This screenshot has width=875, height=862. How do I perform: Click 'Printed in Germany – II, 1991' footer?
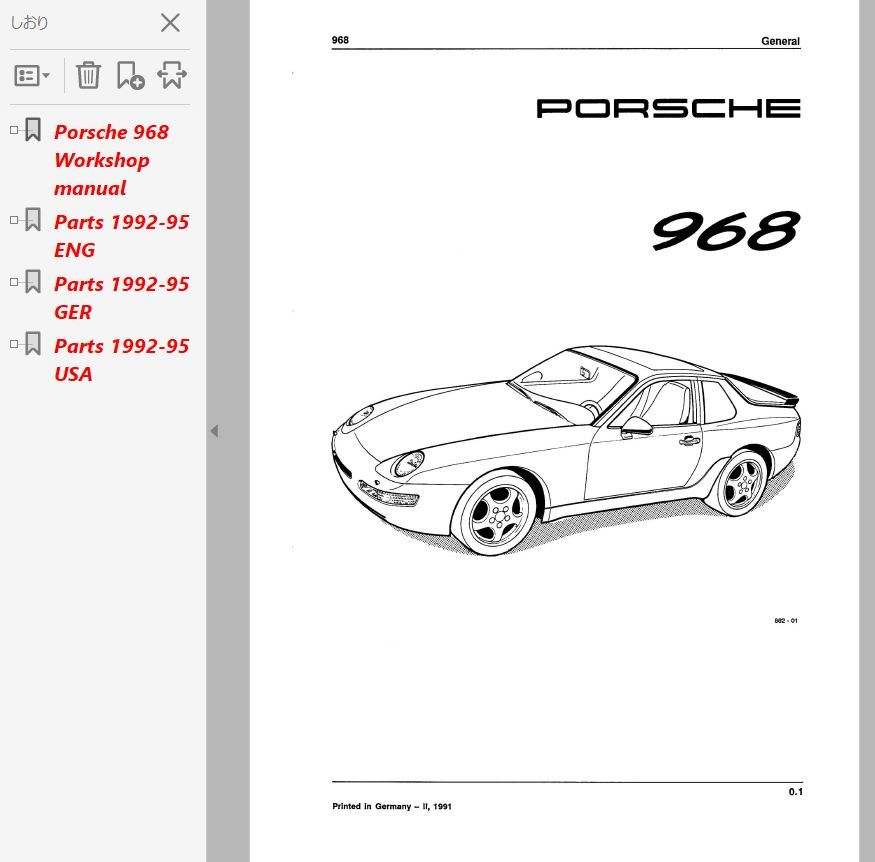(x=392, y=806)
